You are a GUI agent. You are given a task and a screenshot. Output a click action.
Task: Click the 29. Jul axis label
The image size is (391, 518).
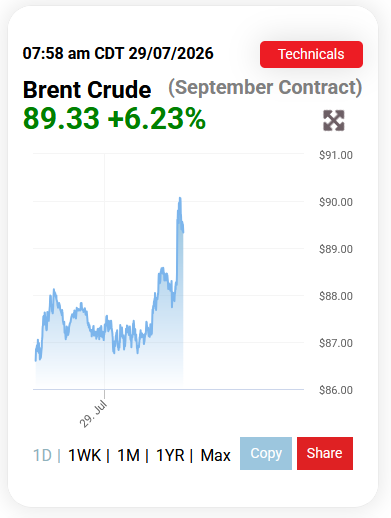point(93,414)
